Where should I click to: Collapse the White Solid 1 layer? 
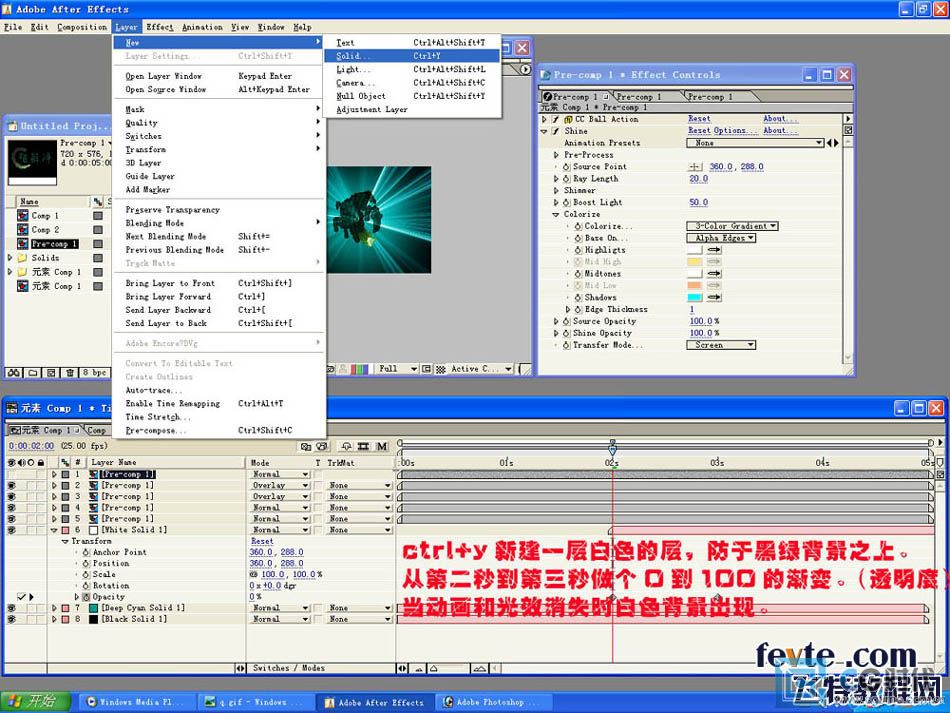[55, 530]
